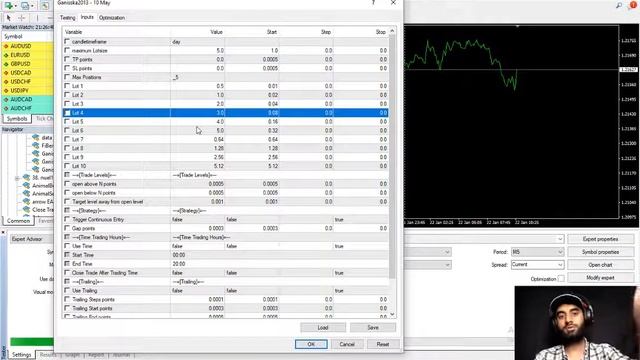The width and height of the screenshot is (640, 360).
Task: Enable the SL points checkbox
Action: click(67, 68)
